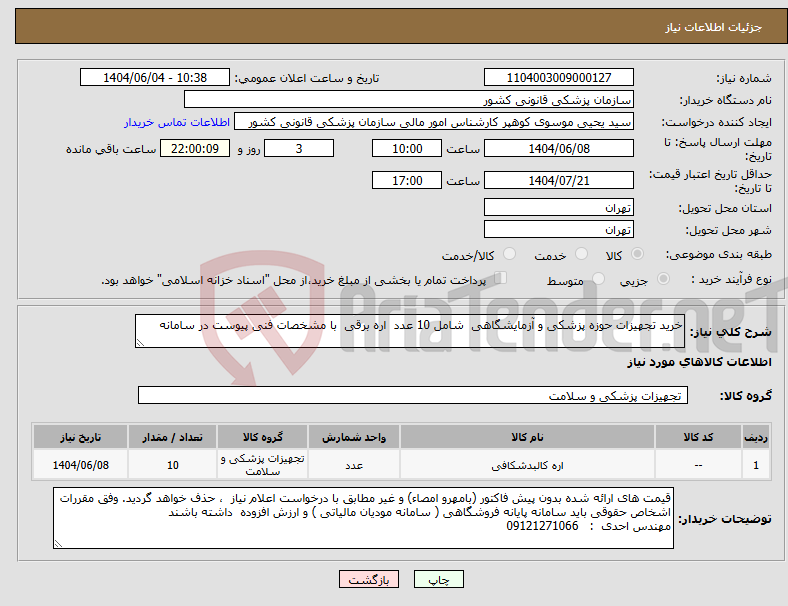Grab the resize handle of description textarea
This screenshot has height=606, width=788.
(140, 343)
